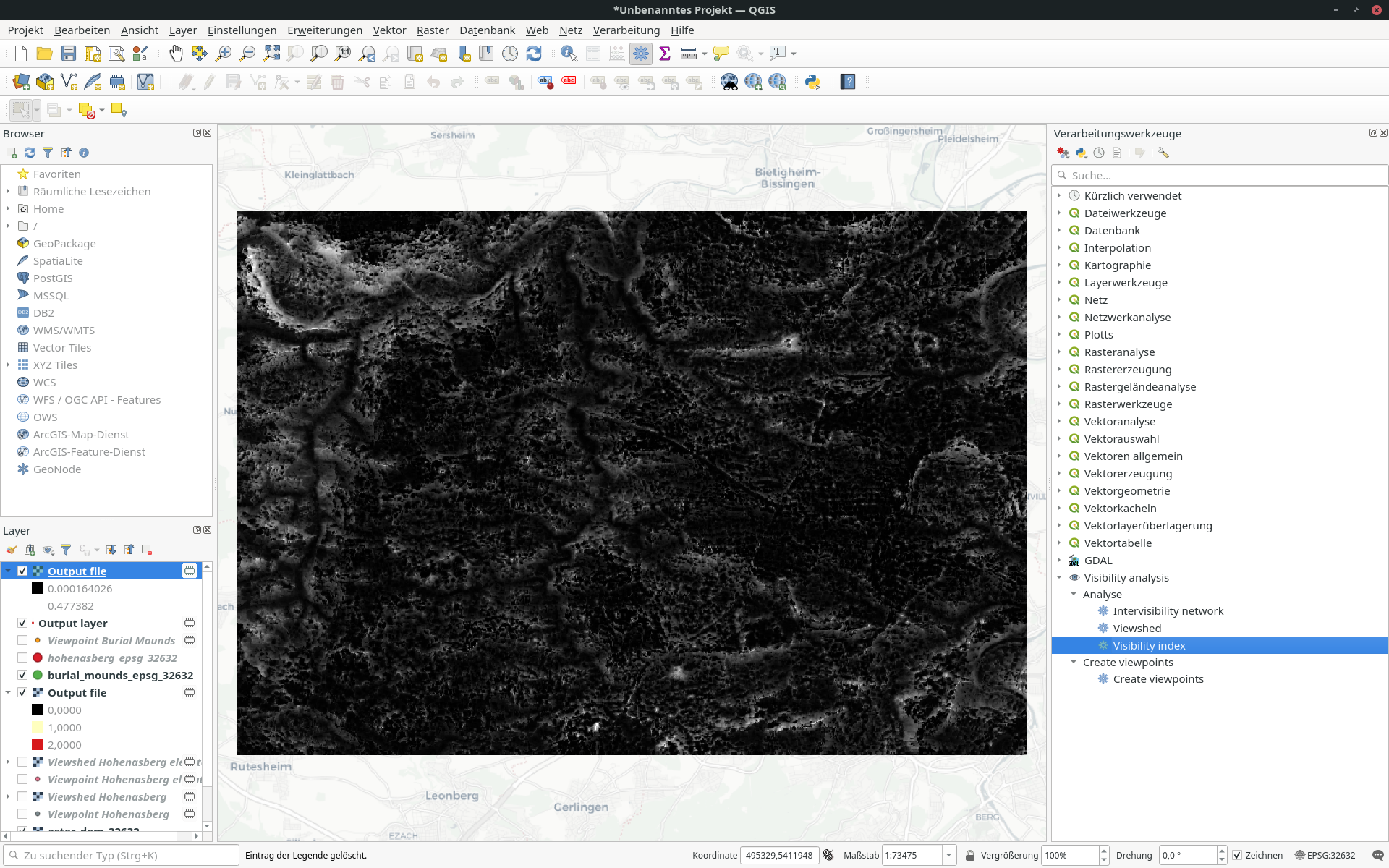This screenshot has height=868, width=1389.
Task: Enable Viewshed Hohenasberg ele layer checkbox
Action: [x=22, y=762]
